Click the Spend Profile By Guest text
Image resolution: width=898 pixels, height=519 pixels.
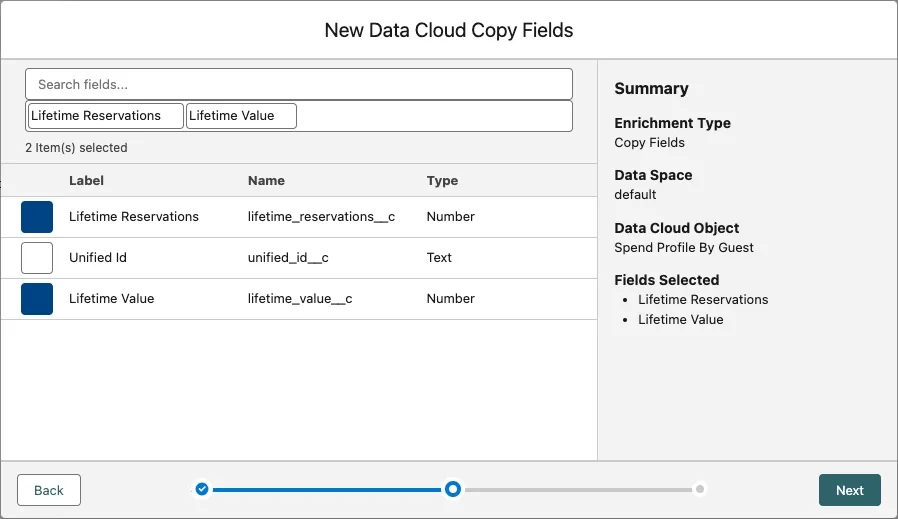point(684,247)
